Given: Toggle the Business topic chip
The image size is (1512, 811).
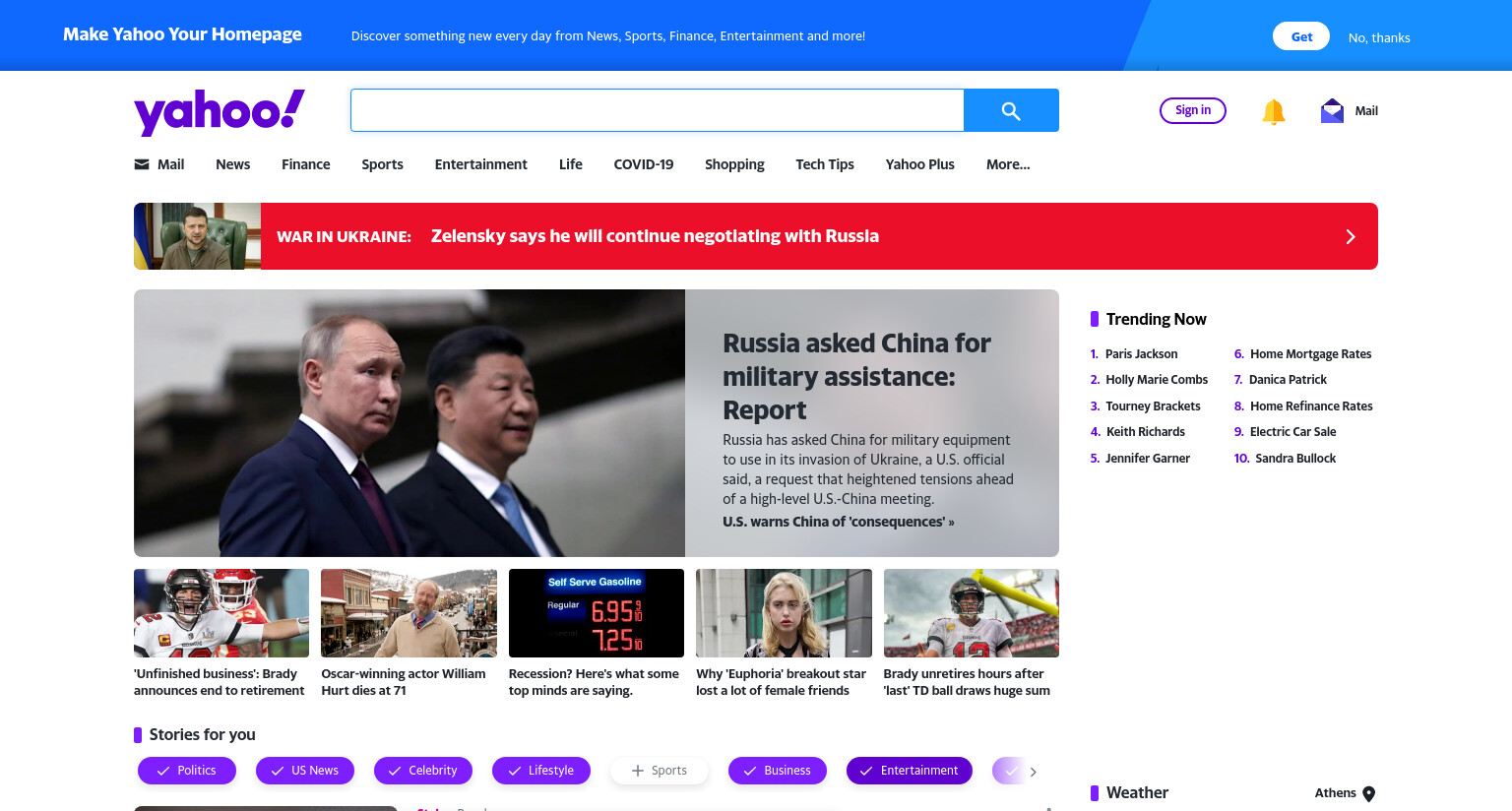Looking at the screenshot, I should (778, 771).
